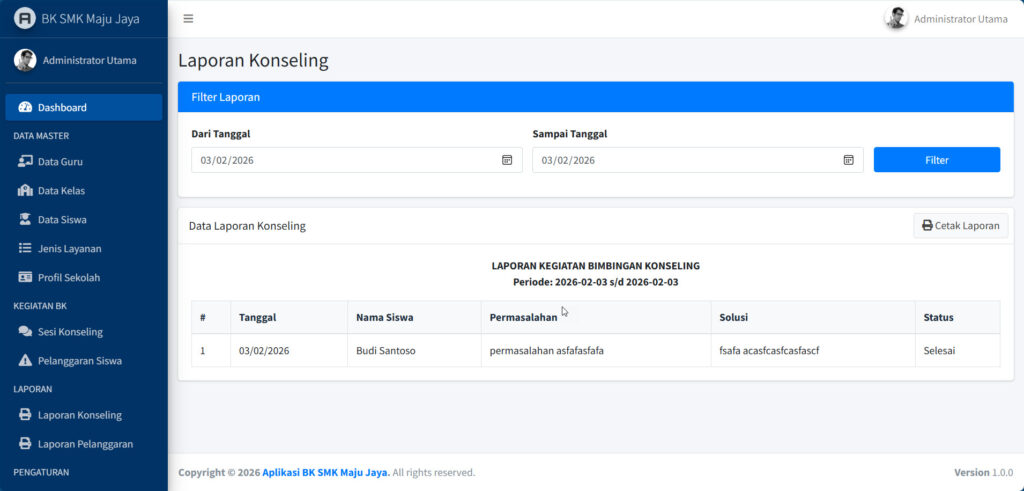Click the Data Kelas building icon
The image size is (1024, 491).
(x=25, y=190)
